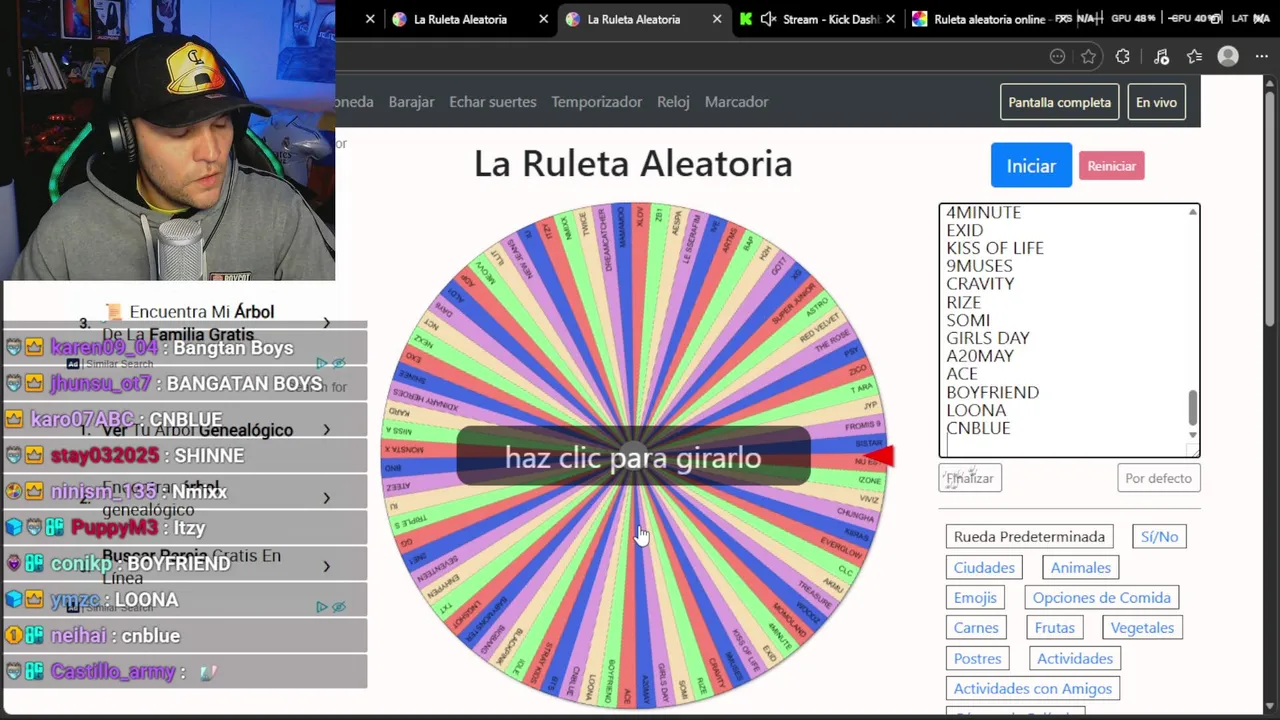Mute the Kick stream tab speaker icon
Screen dimensions: 1280x720
[768, 19]
